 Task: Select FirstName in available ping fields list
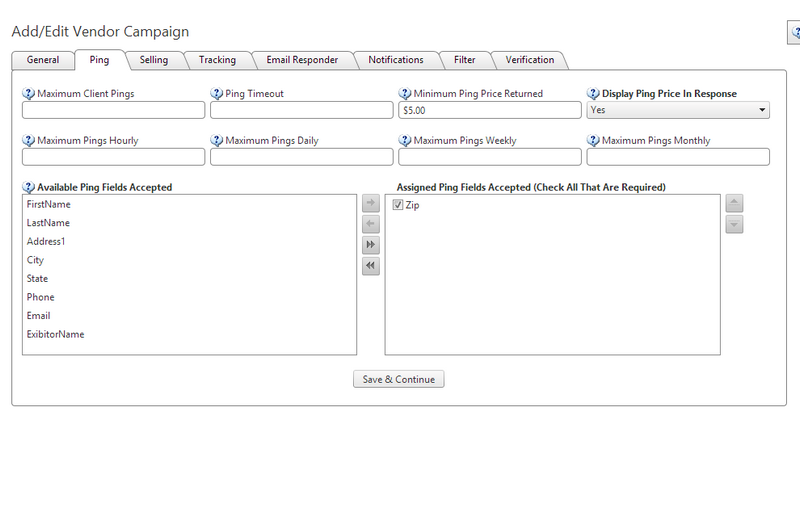click(x=48, y=205)
